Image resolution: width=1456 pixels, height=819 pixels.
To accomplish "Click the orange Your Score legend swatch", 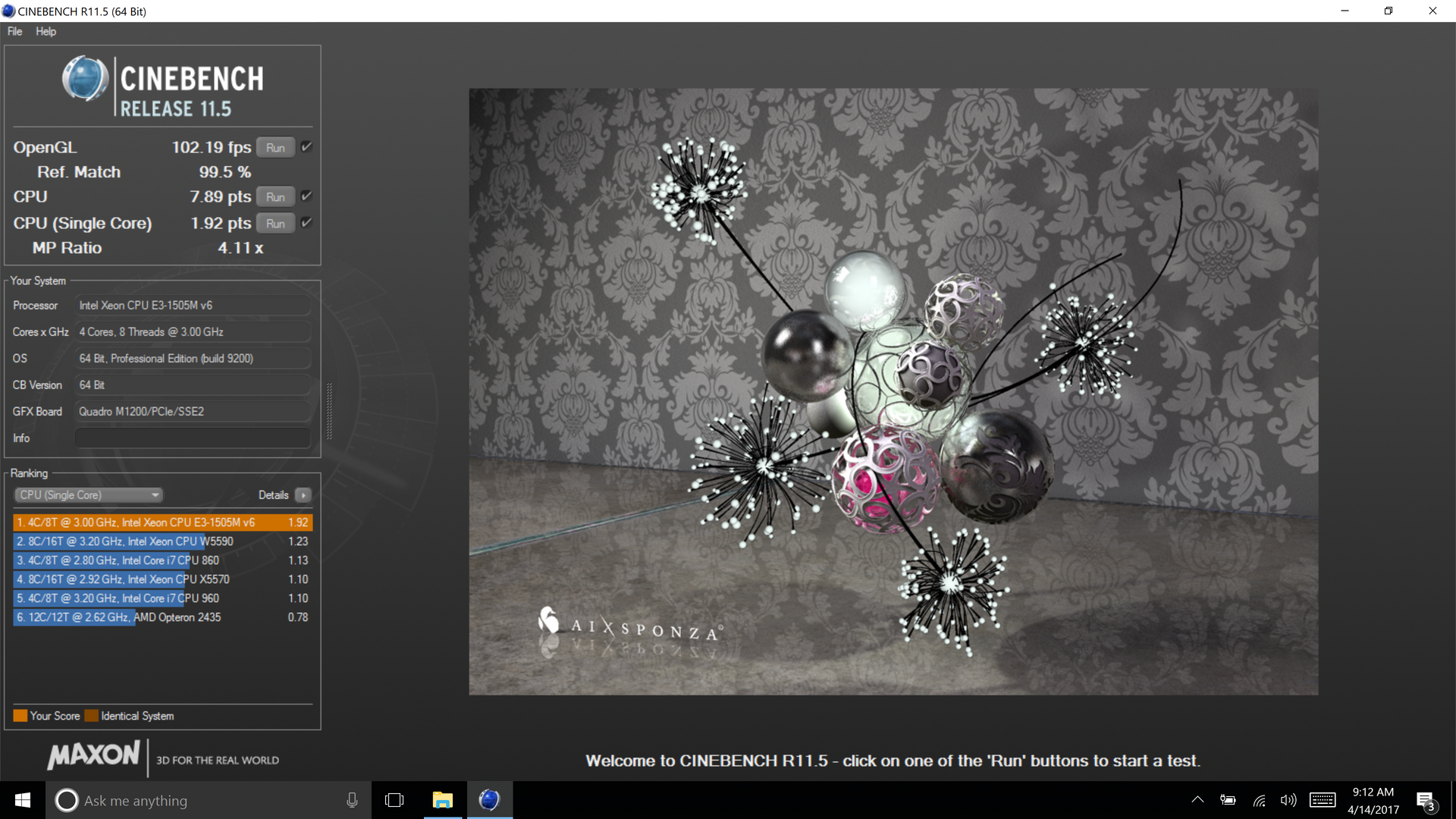I will pos(20,716).
